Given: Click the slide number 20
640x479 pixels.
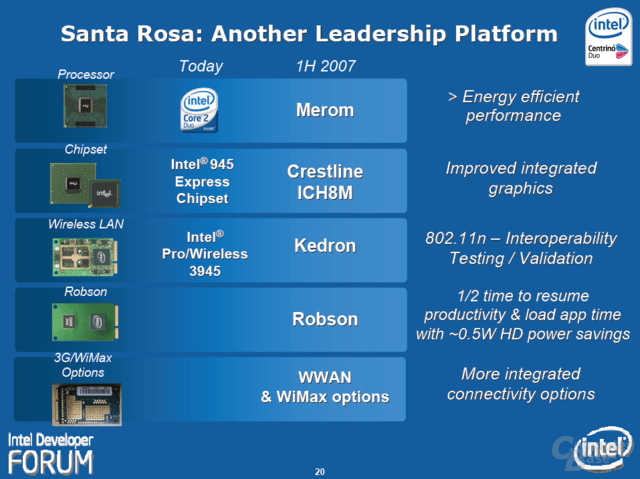Looking at the screenshot, I should 320,472.
